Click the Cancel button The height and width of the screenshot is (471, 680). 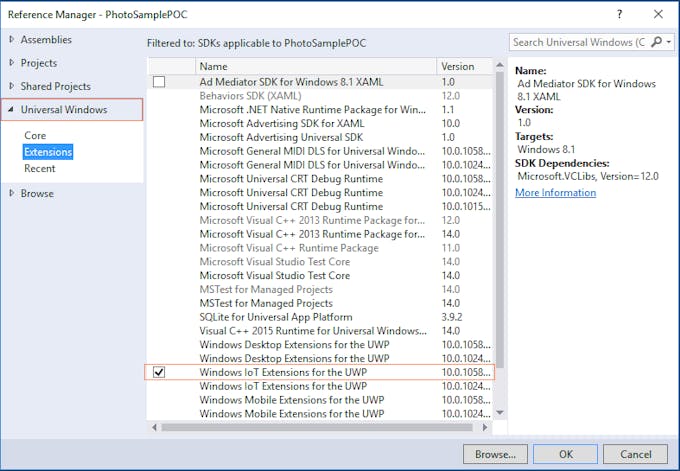click(x=635, y=454)
